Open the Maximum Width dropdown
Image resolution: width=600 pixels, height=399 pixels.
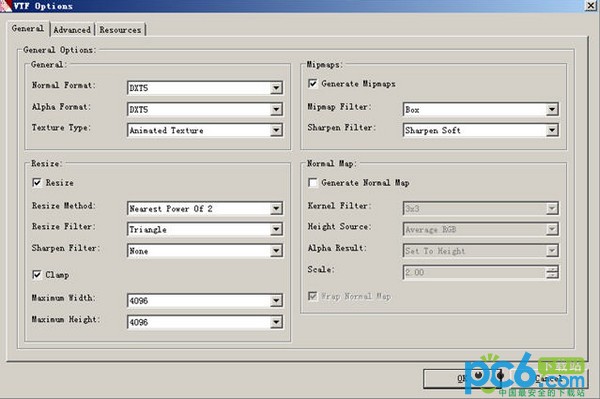(205, 301)
